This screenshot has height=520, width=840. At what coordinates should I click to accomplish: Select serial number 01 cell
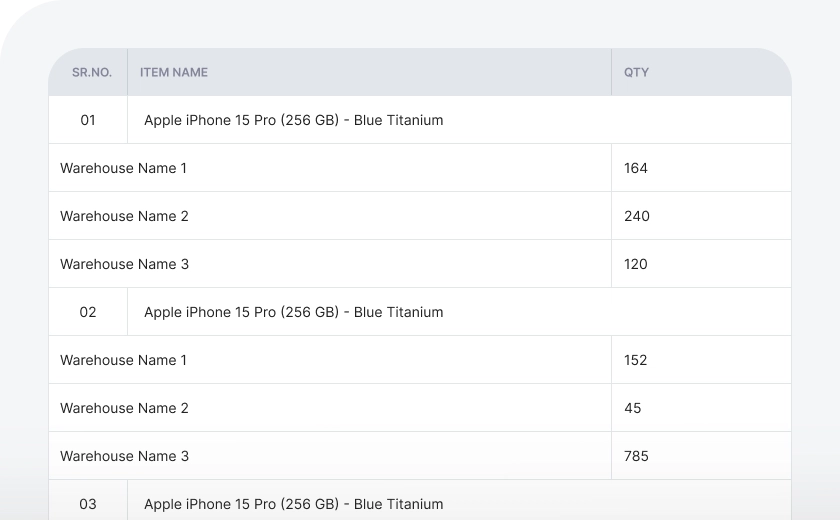pos(88,120)
